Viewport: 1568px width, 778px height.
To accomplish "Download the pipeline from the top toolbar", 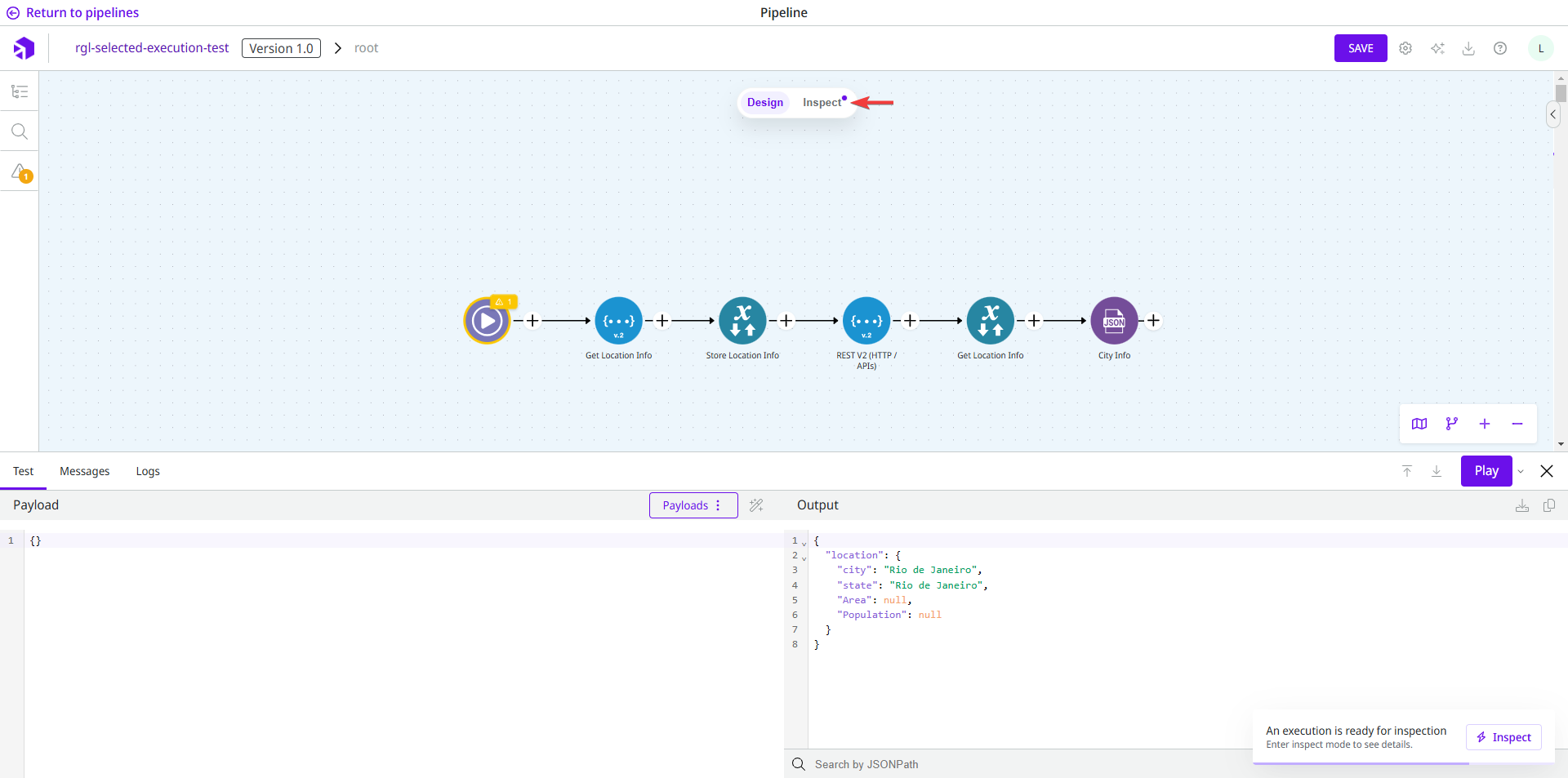I will 1469,48.
